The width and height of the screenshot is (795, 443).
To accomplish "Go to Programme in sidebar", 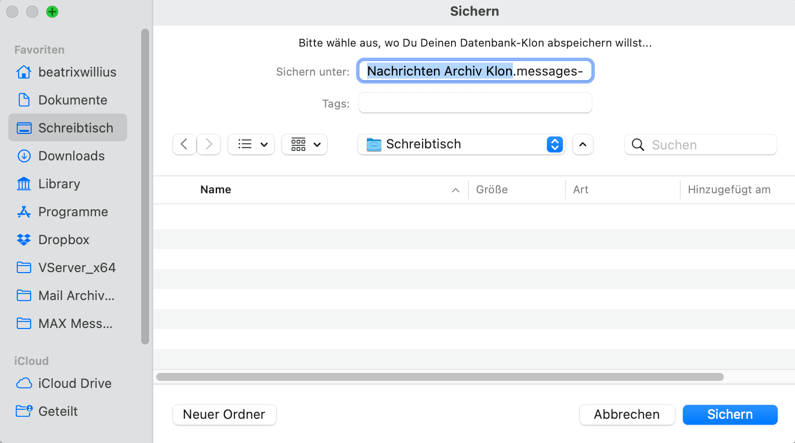I will [x=67, y=211].
